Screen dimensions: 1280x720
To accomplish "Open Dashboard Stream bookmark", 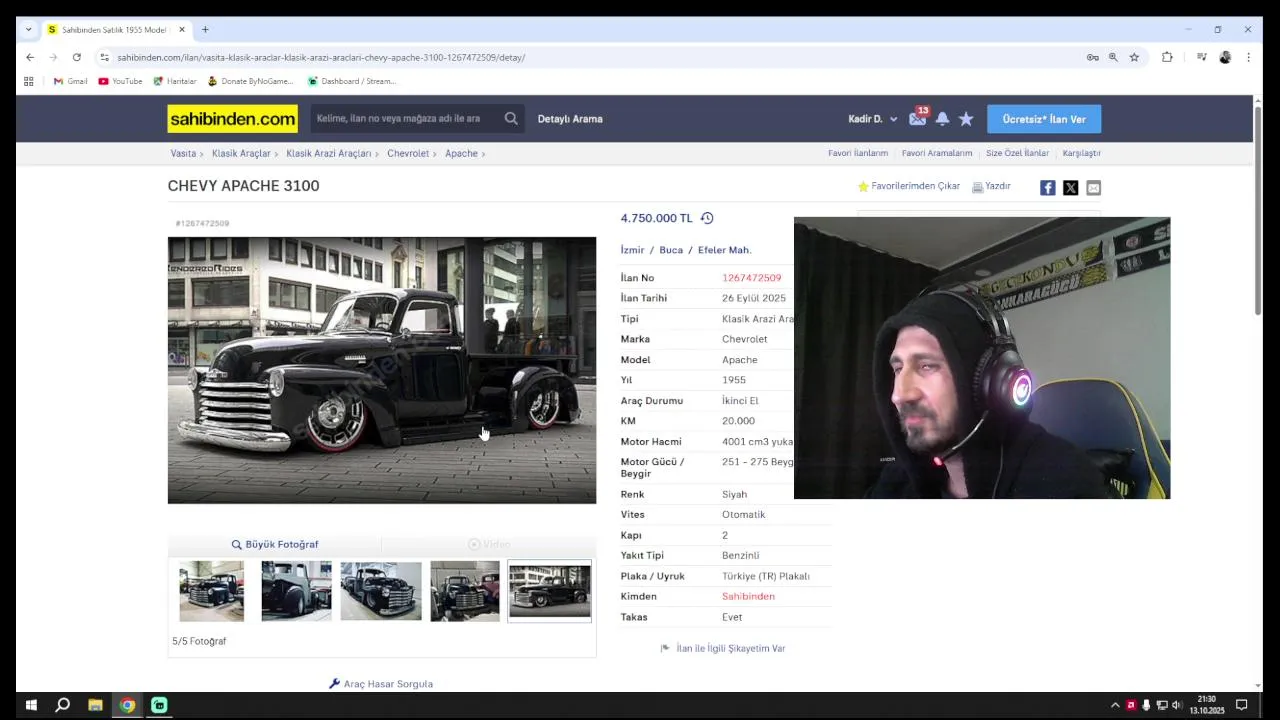I will pyautogui.click(x=351, y=81).
